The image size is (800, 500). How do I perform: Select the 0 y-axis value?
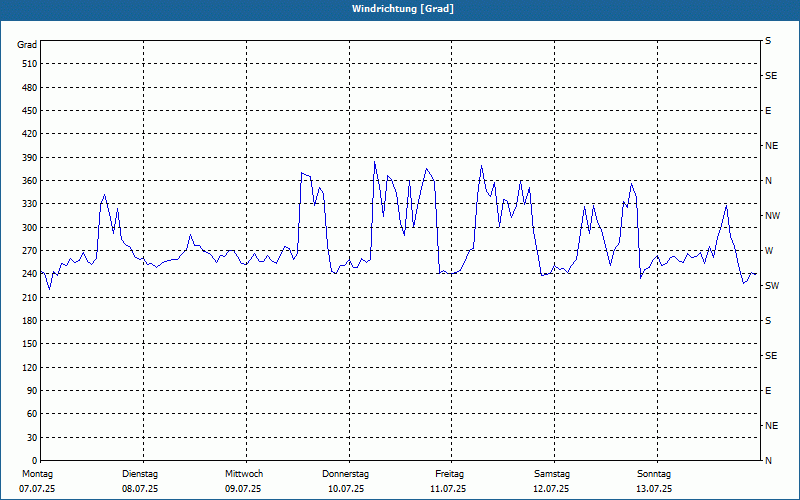(x=34, y=461)
